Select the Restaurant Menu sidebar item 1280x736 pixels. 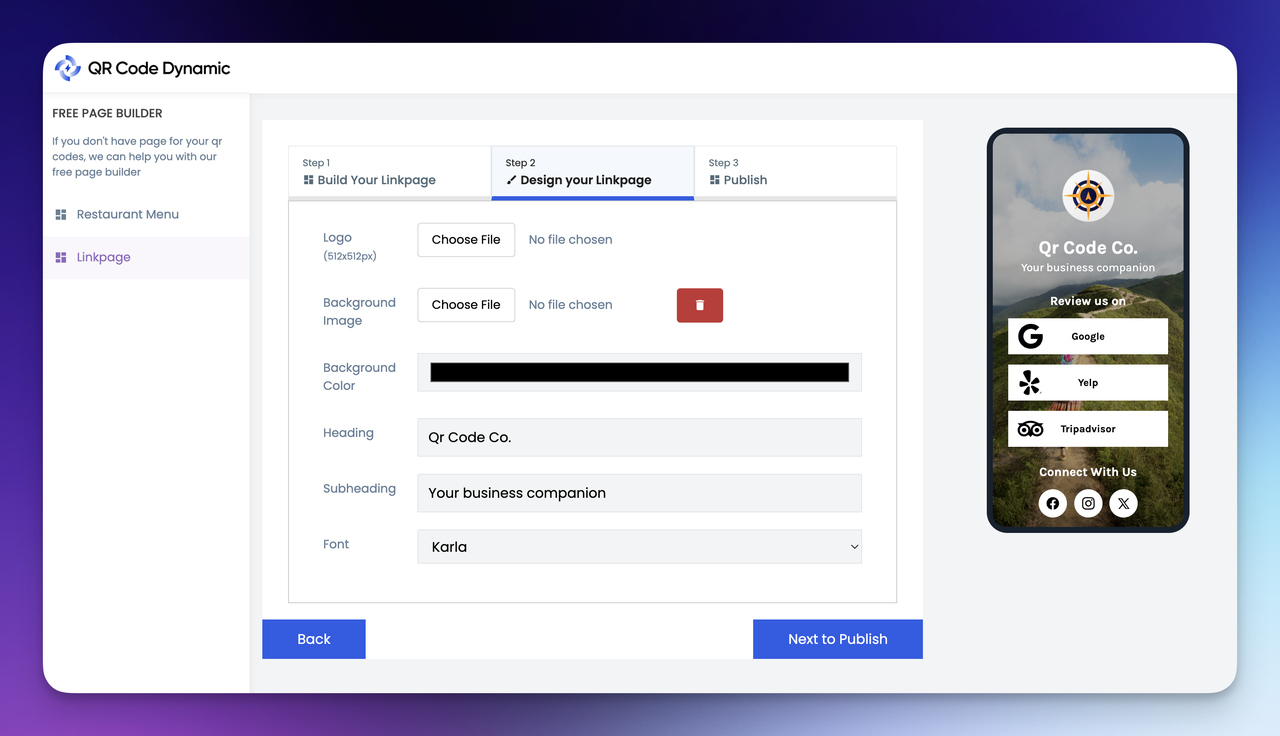127,214
